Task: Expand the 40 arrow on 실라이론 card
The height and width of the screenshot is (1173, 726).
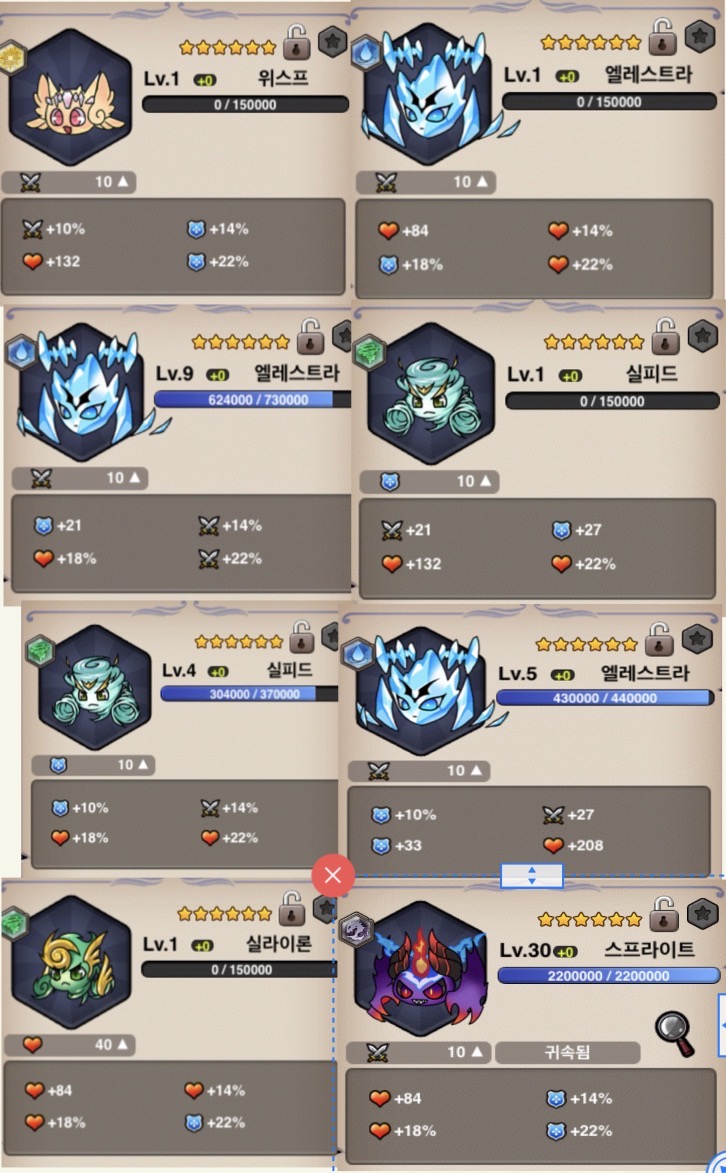Action: 123,1044
